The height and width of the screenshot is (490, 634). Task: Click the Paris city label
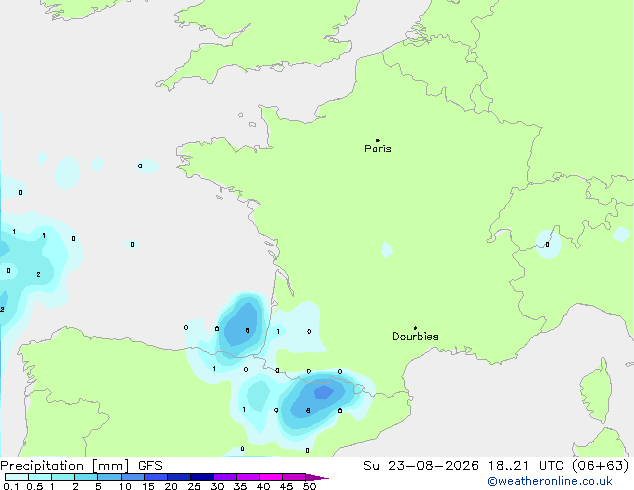pyautogui.click(x=378, y=149)
